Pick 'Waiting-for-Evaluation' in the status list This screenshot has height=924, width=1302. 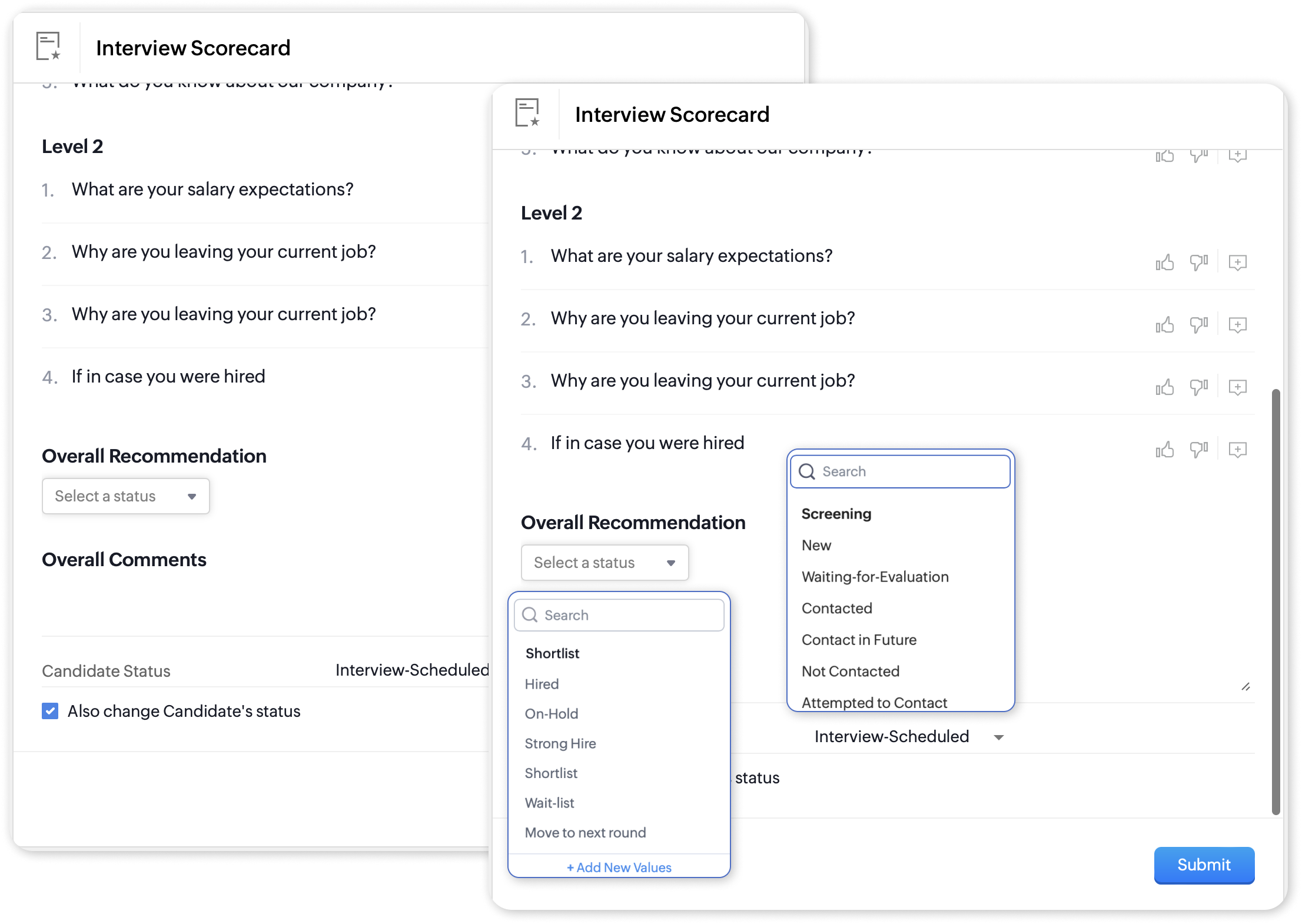tap(875, 577)
